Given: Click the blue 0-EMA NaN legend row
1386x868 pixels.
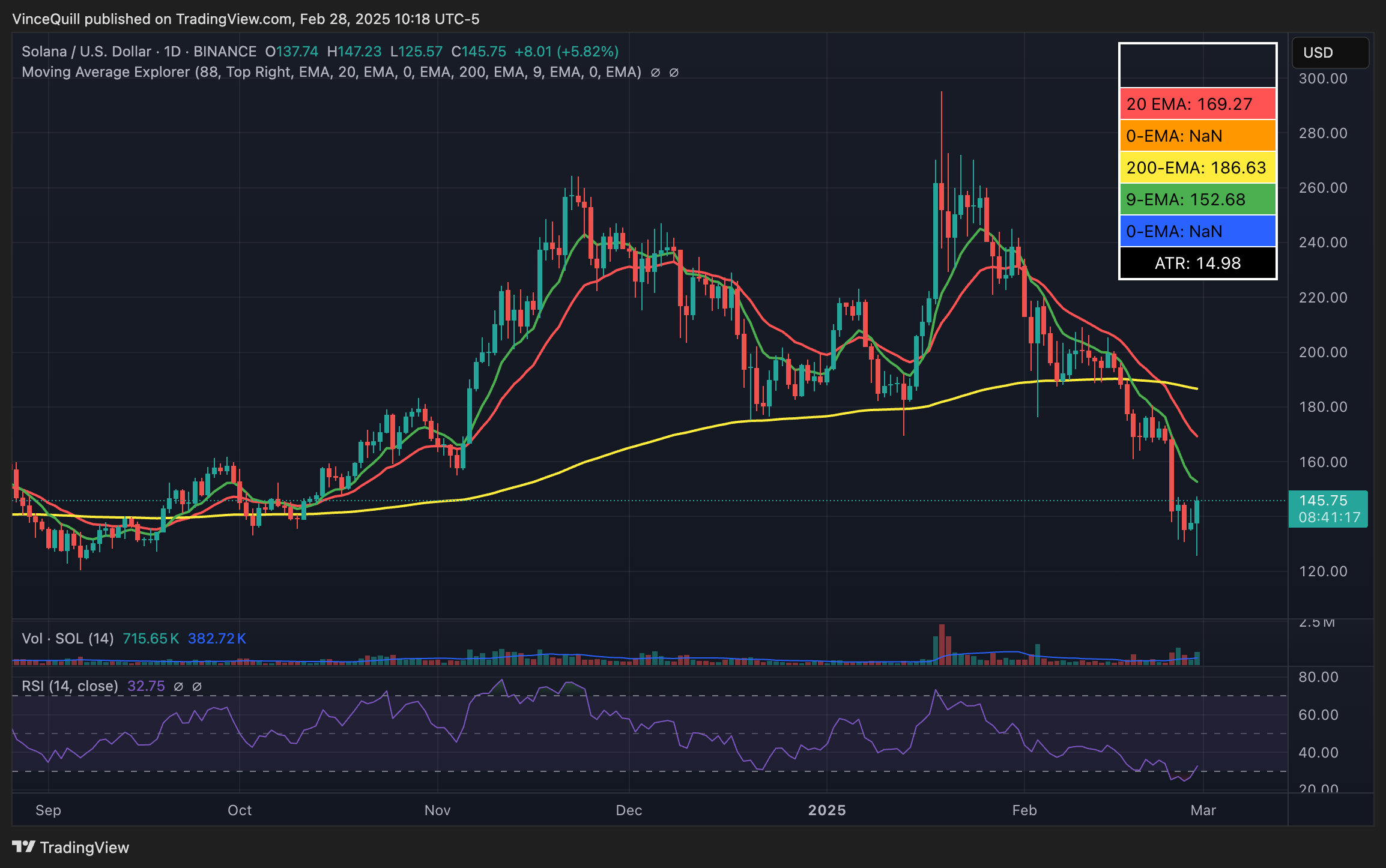Looking at the screenshot, I should point(1197,231).
